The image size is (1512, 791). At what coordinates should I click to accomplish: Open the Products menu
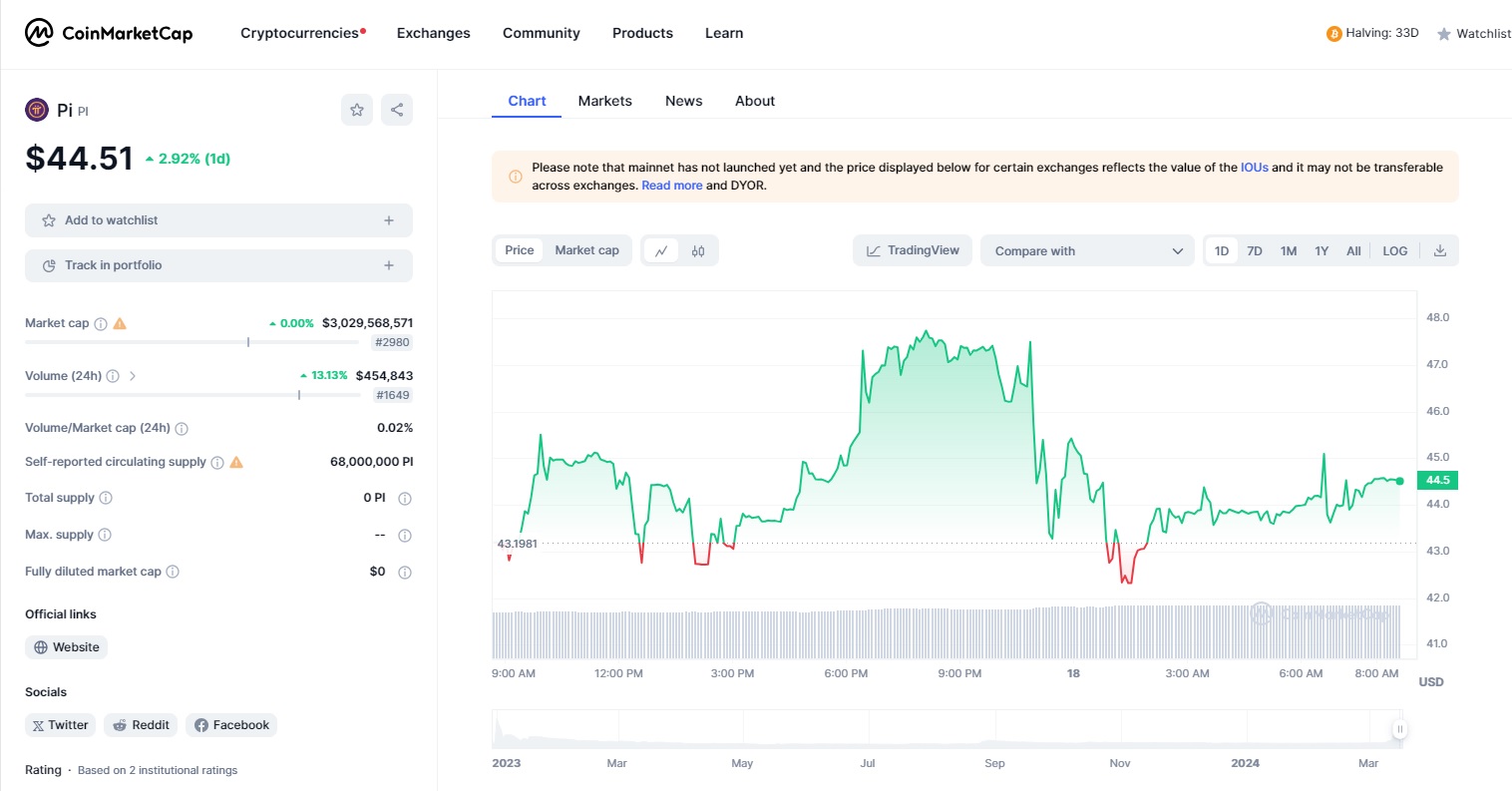click(x=642, y=33)
